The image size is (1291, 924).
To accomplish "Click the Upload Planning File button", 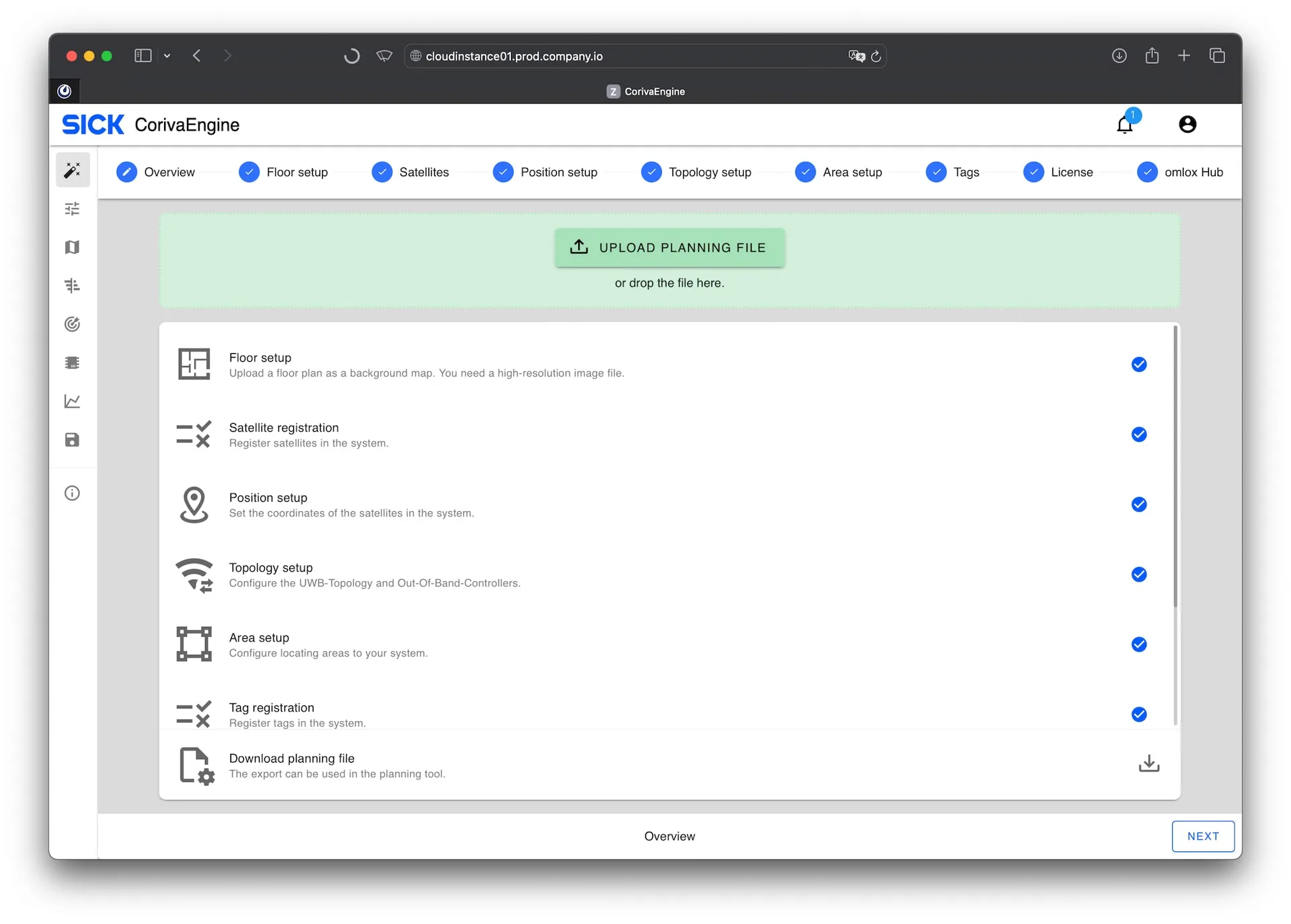I will (669, 247).
